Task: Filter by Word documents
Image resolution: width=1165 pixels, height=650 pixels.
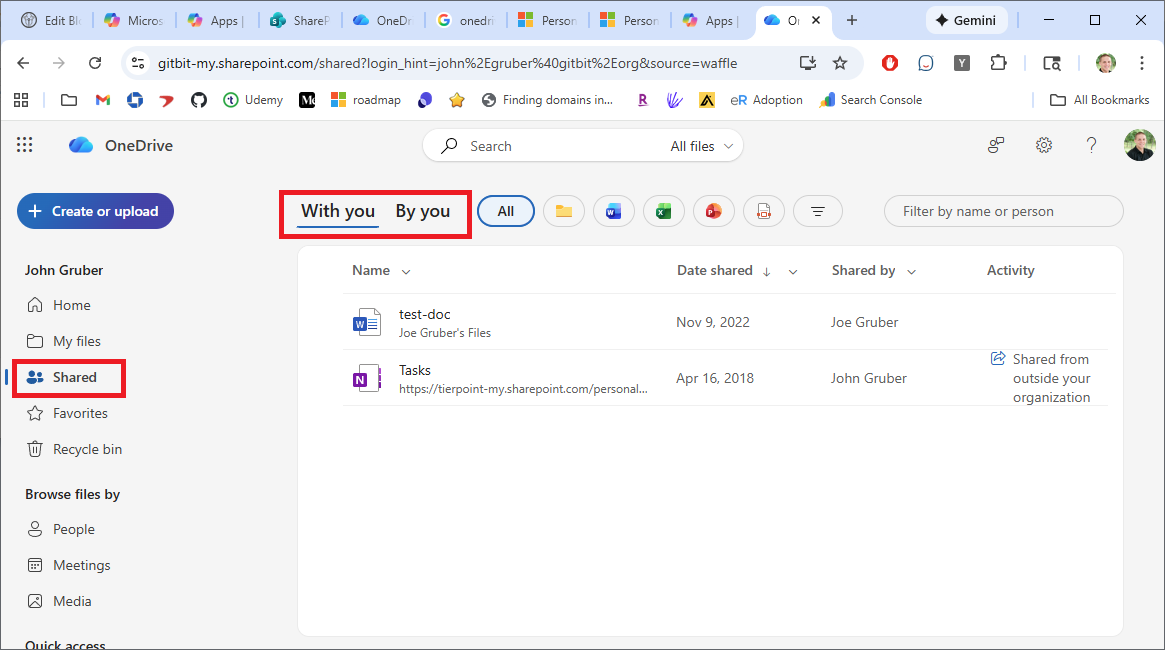Action: tap(613, 211)
